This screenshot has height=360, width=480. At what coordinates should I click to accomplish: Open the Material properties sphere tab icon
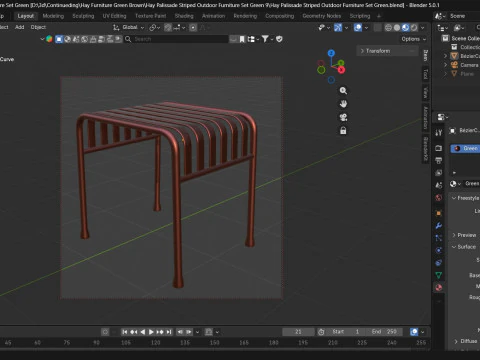tap(439, 287)
